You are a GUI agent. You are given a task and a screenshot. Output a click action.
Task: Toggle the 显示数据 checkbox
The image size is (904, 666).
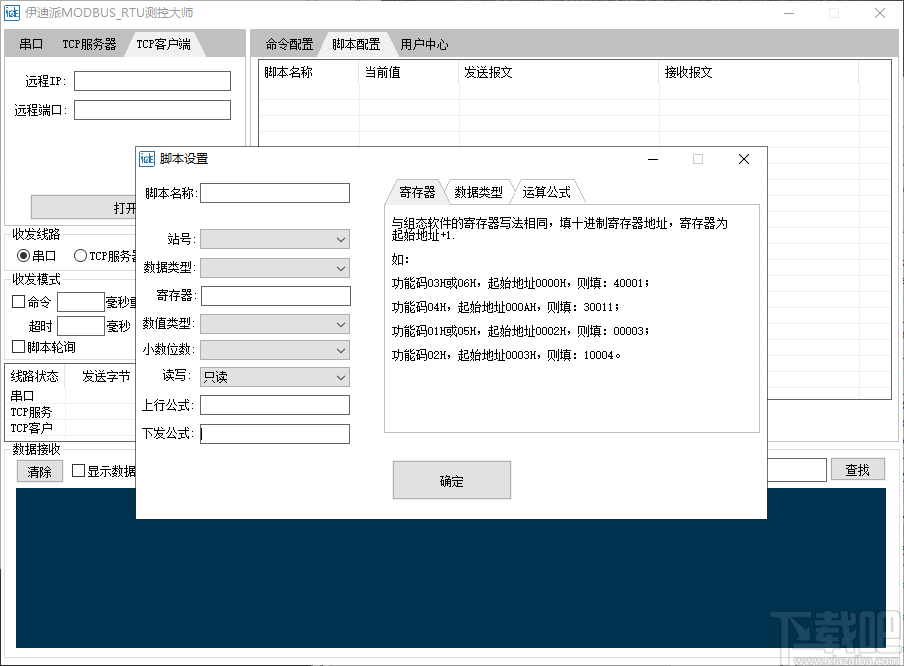[x=77, y=471]
